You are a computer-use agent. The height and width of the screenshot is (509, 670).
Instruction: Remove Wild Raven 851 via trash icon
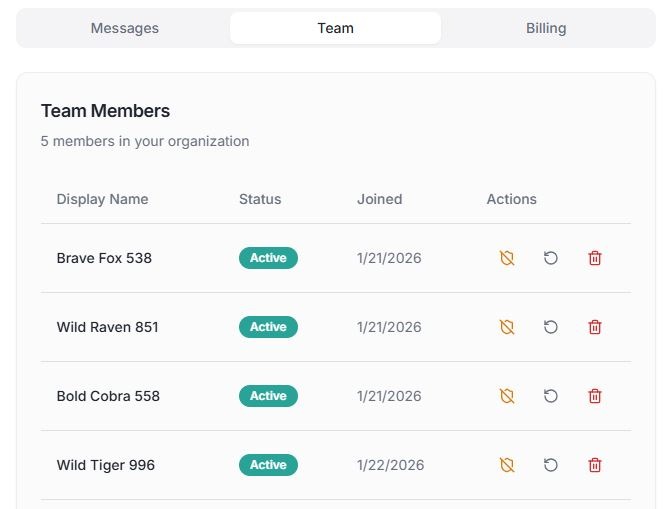pyautogui.click(x=595, y=327)
